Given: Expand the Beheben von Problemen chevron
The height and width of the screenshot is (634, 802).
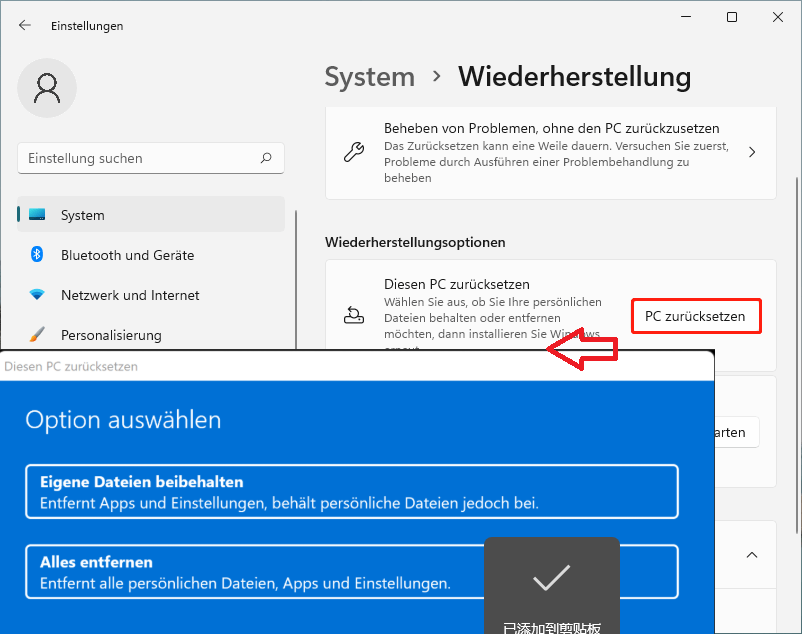Looking at the screenshot, I should [751, 153].
